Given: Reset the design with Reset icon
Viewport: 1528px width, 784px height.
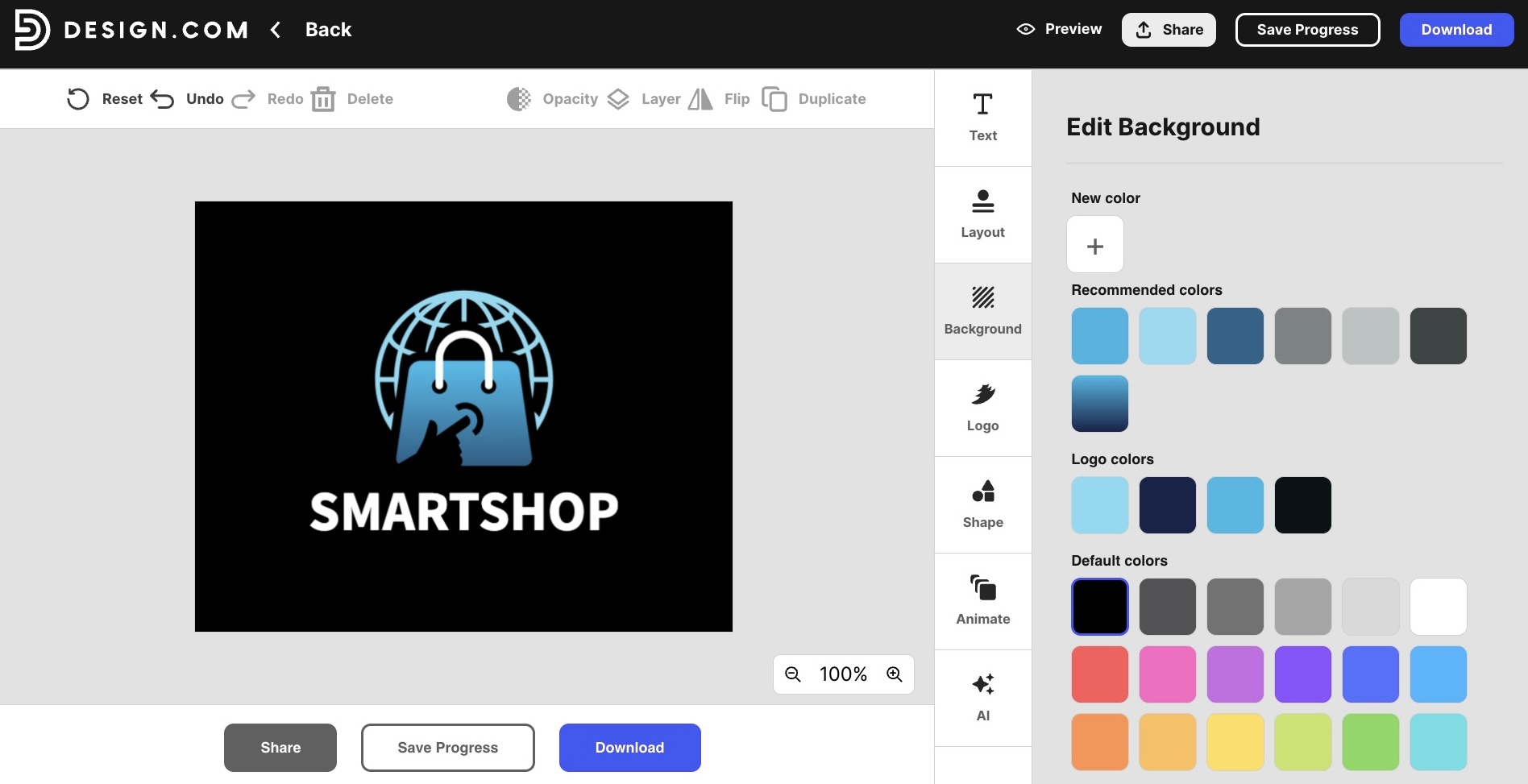Looking at the screenshot, I should point(78,99).
